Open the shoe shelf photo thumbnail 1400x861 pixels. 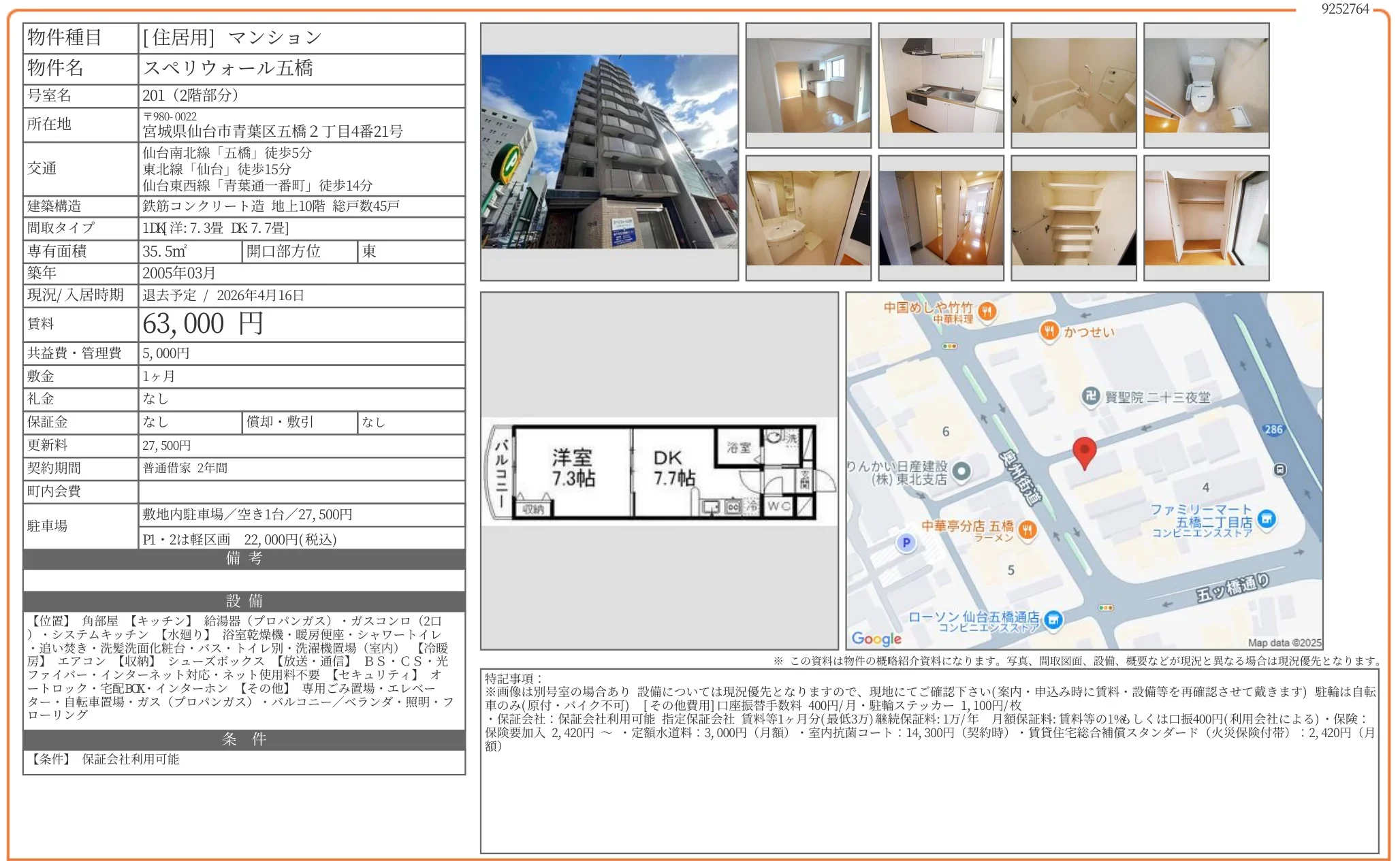(1073, 218)
